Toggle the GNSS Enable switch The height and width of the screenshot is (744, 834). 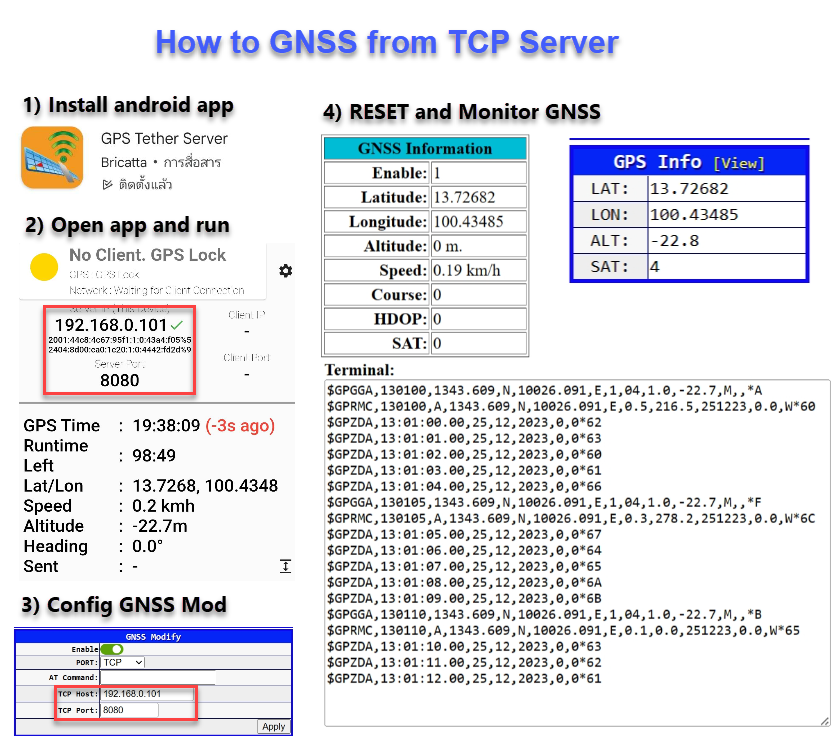(112, 649)
